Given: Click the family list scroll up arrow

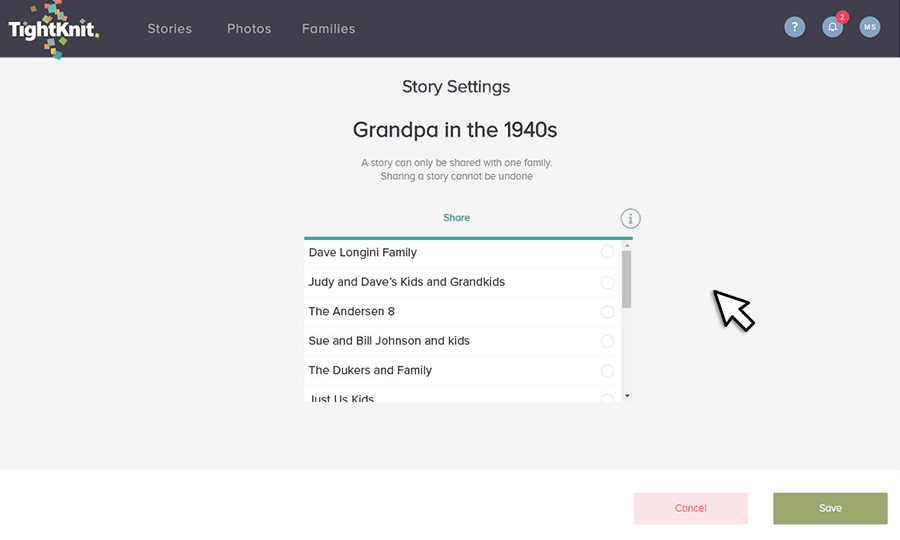Looking at the screenshot, I should point(627,246).
